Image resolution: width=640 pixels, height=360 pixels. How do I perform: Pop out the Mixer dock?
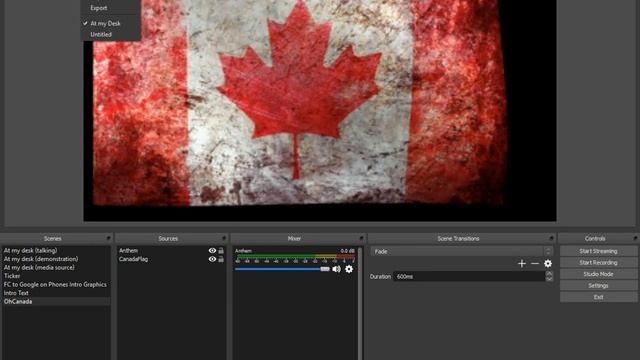[361, 238]
